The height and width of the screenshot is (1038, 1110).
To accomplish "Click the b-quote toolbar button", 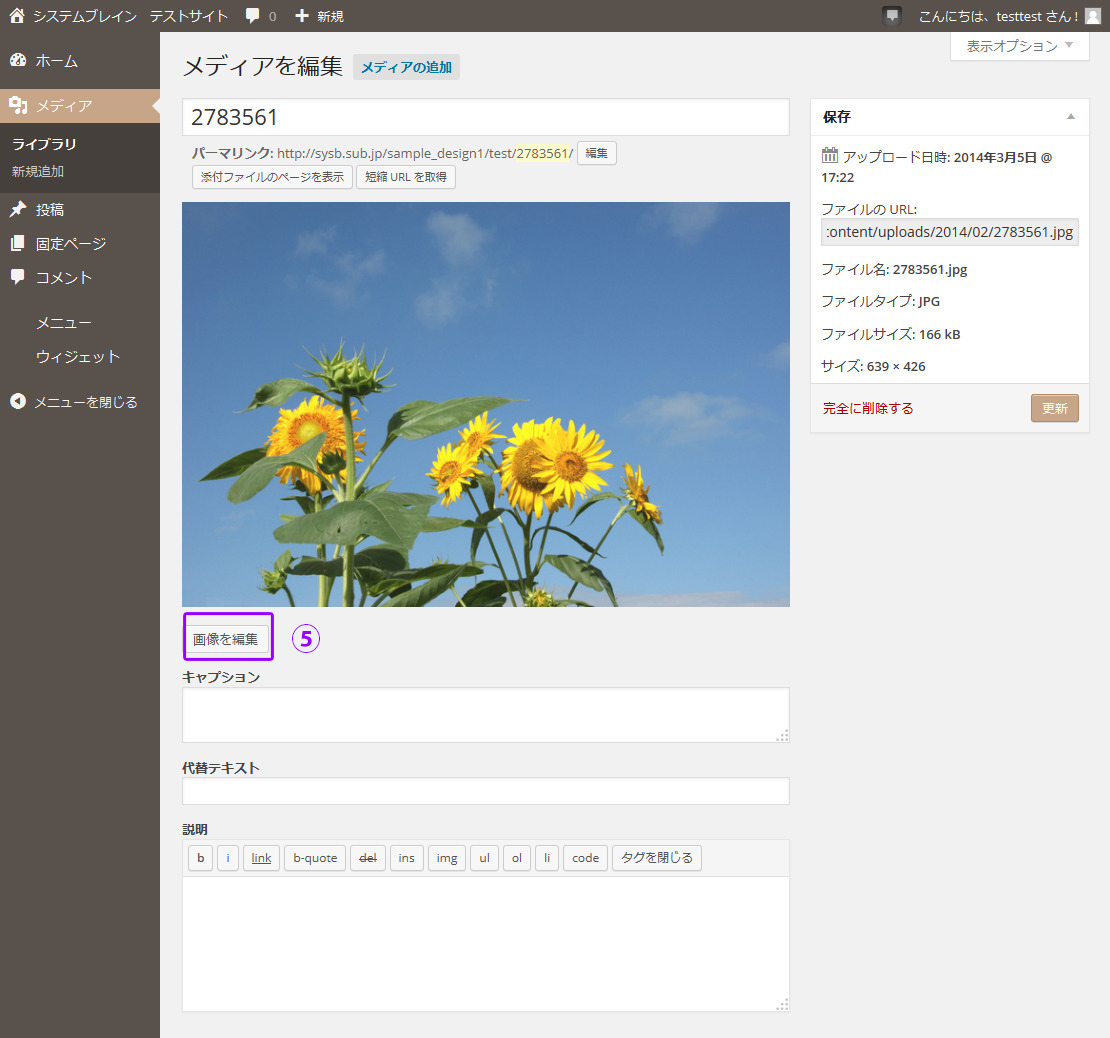I will click(x=315, y=858).
